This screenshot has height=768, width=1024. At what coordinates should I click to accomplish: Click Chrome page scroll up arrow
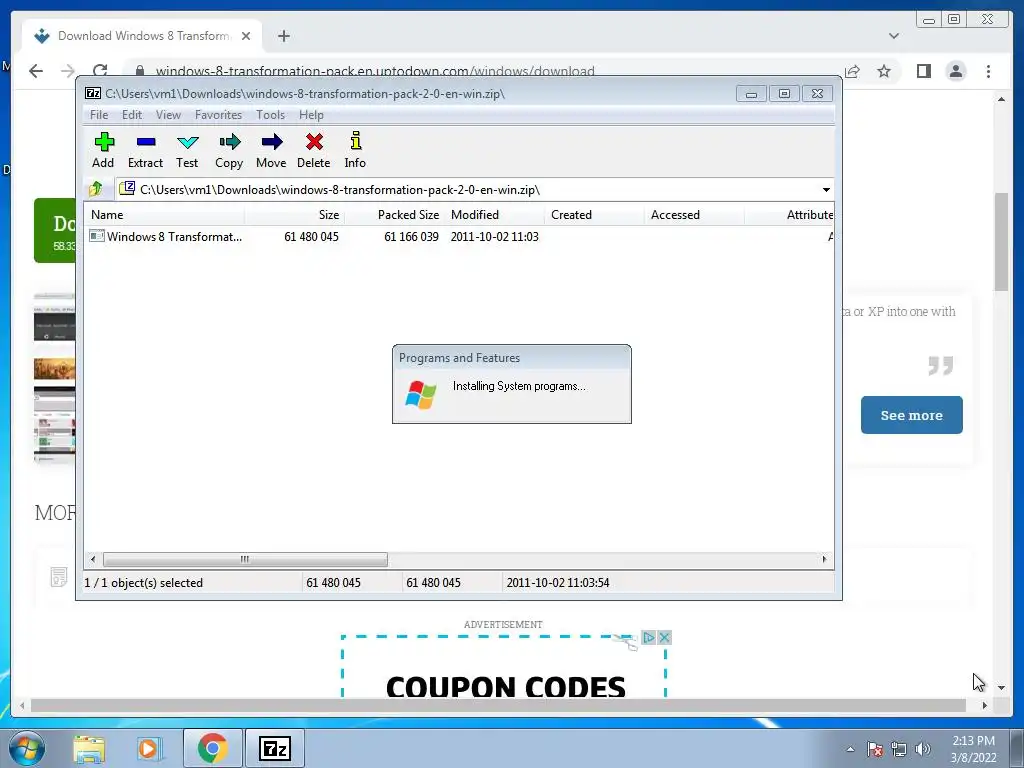1001,99
